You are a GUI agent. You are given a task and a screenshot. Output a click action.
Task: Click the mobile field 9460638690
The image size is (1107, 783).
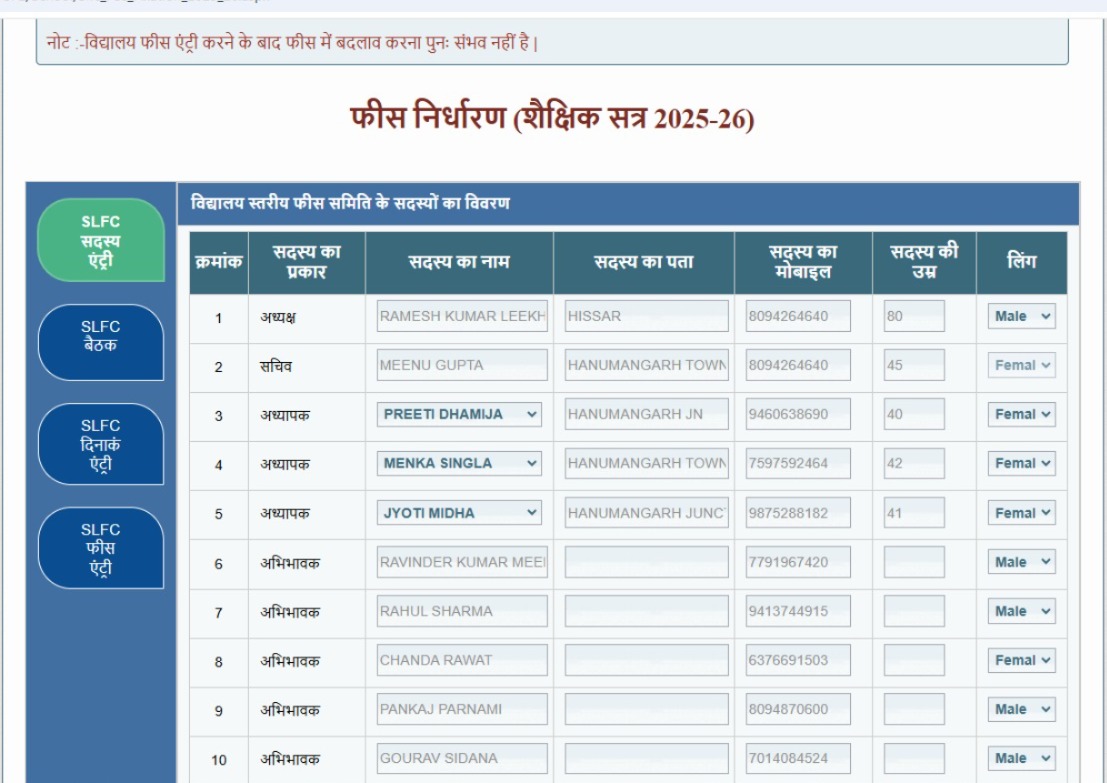[x=798, y=414]
